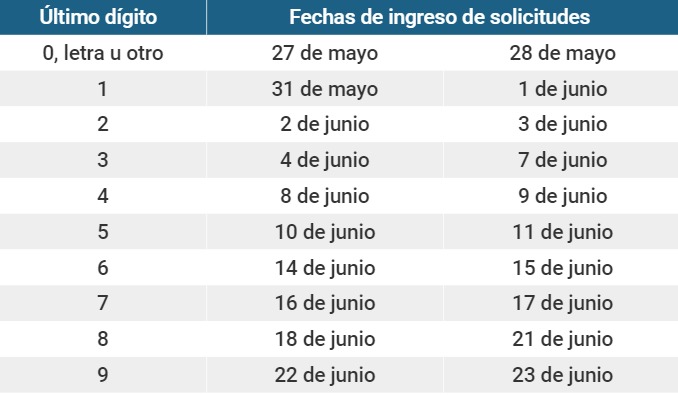Select the '22 de junio' date cell

[325, 375]
